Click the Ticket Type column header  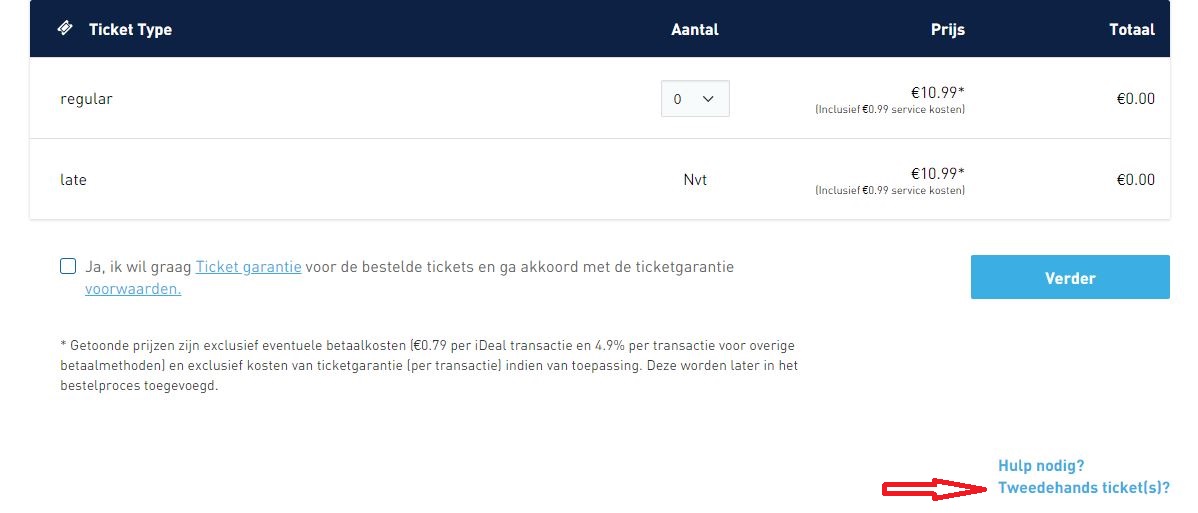pos(130,29)
